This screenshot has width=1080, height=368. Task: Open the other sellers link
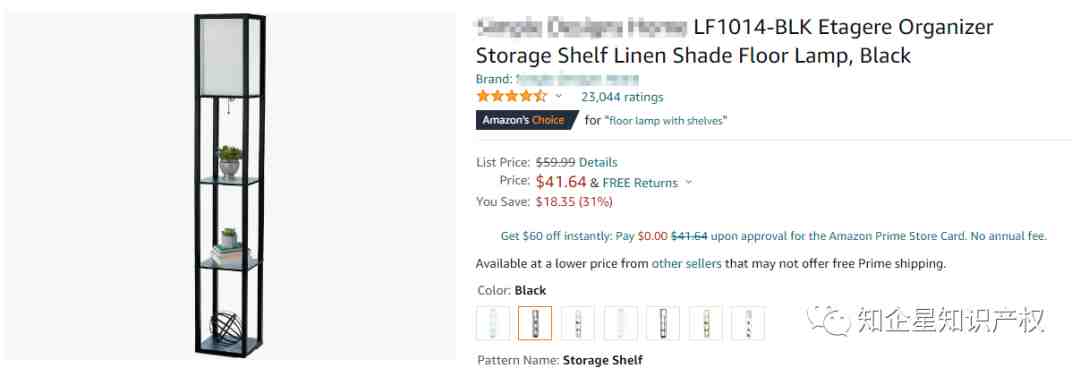[687, 263]
